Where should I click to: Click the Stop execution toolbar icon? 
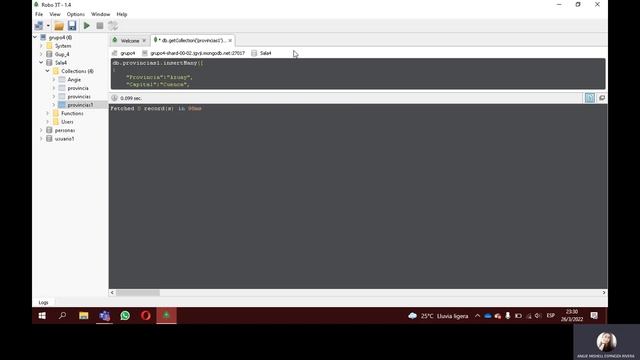click(x=100, y=26)
